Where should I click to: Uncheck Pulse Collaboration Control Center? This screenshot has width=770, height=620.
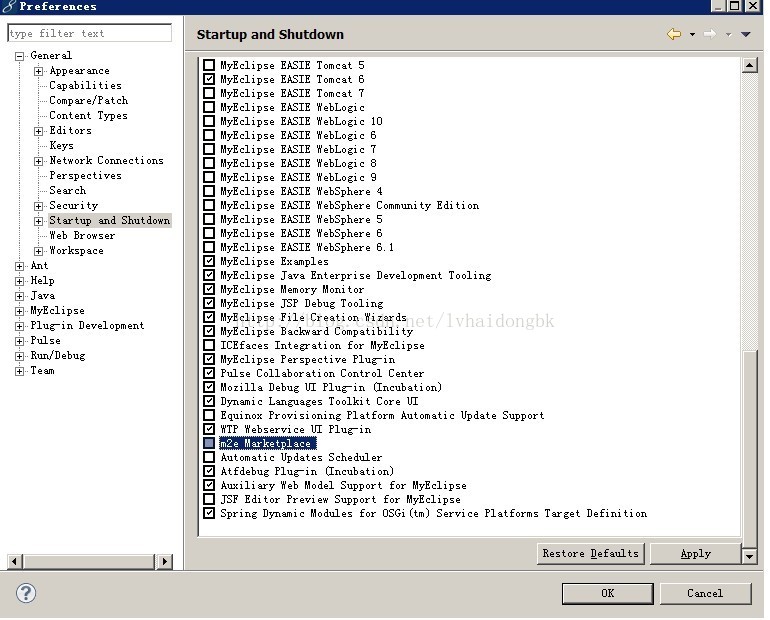(209, 373)
